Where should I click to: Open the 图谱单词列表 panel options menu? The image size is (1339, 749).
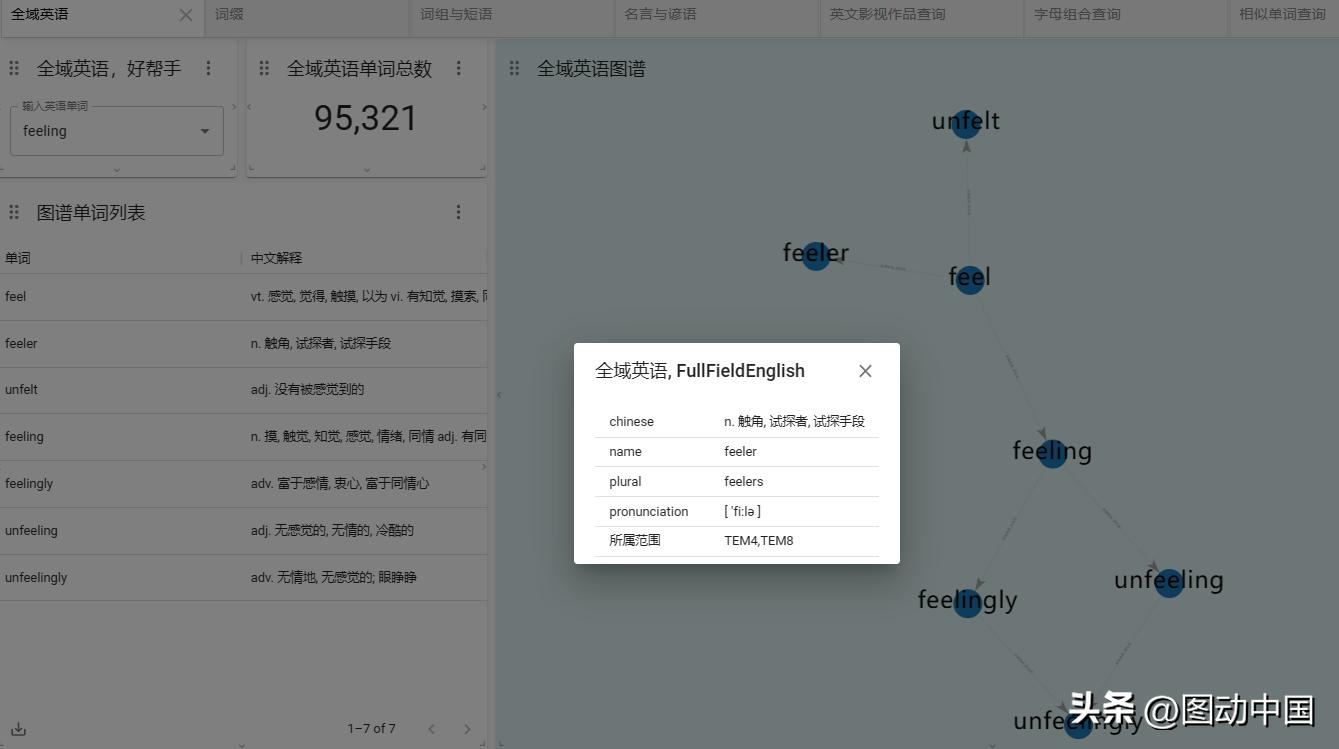point(459,212)
